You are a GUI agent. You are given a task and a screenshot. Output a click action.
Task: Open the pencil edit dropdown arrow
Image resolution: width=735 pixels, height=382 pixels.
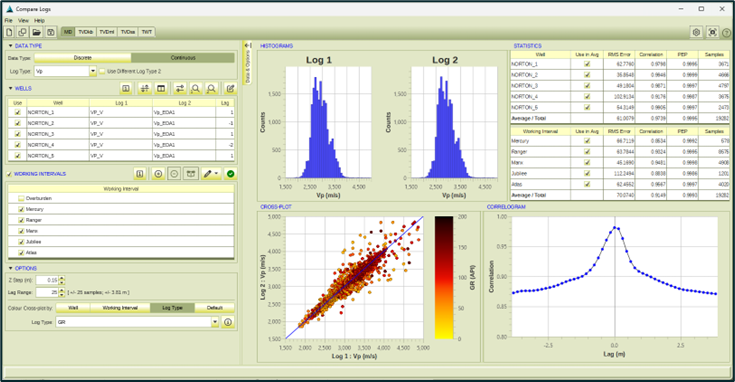click(x=216, y=174)
